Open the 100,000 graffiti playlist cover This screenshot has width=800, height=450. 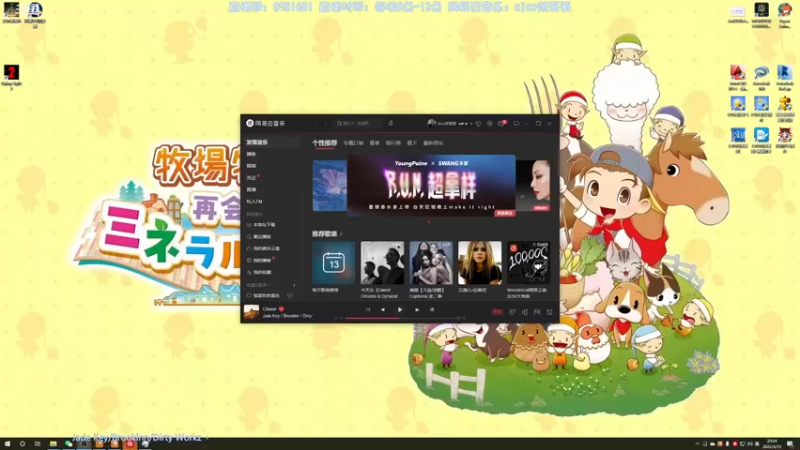[x=528, y=263]
